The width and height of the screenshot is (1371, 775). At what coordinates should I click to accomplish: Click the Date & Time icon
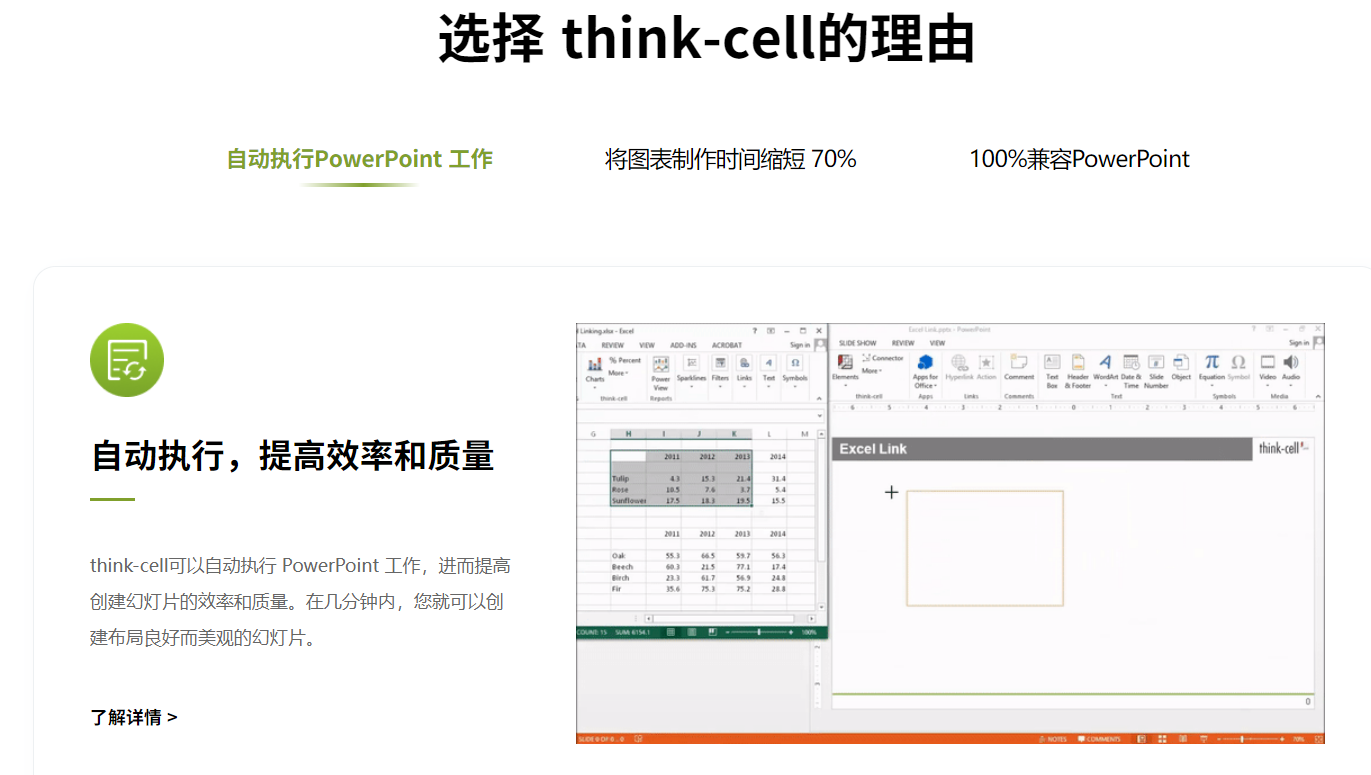(x=1131, y=362)
